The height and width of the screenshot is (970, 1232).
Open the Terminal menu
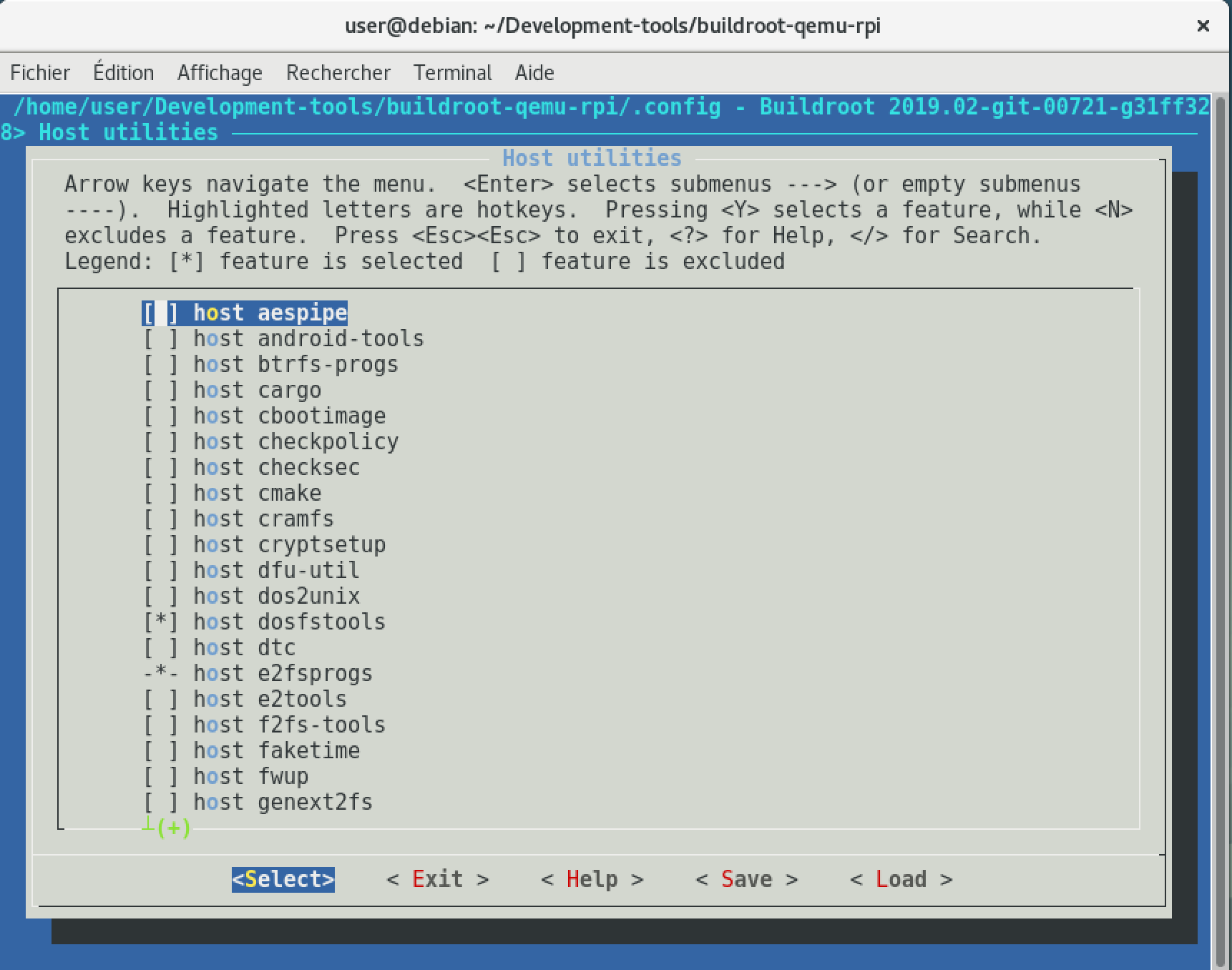click(452, 73)
